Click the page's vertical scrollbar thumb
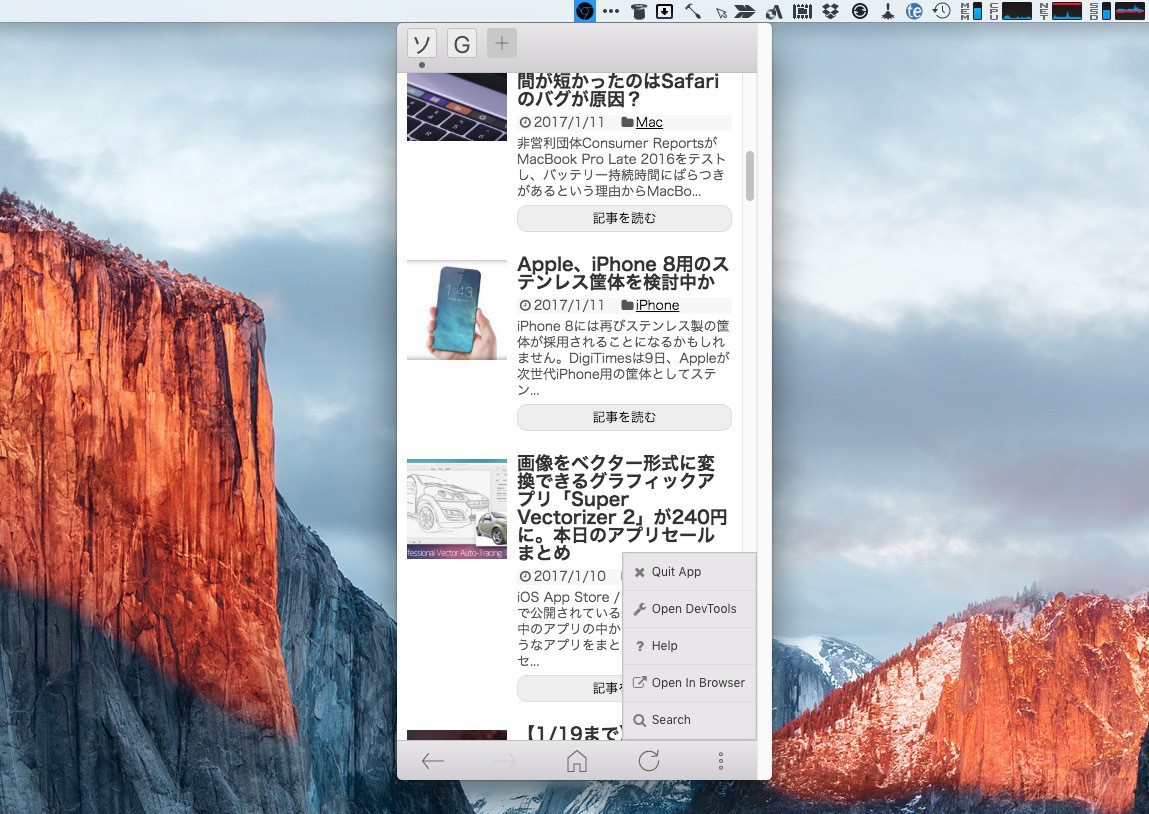Viewport: 1149px width, 814px height. pos(750,176)
